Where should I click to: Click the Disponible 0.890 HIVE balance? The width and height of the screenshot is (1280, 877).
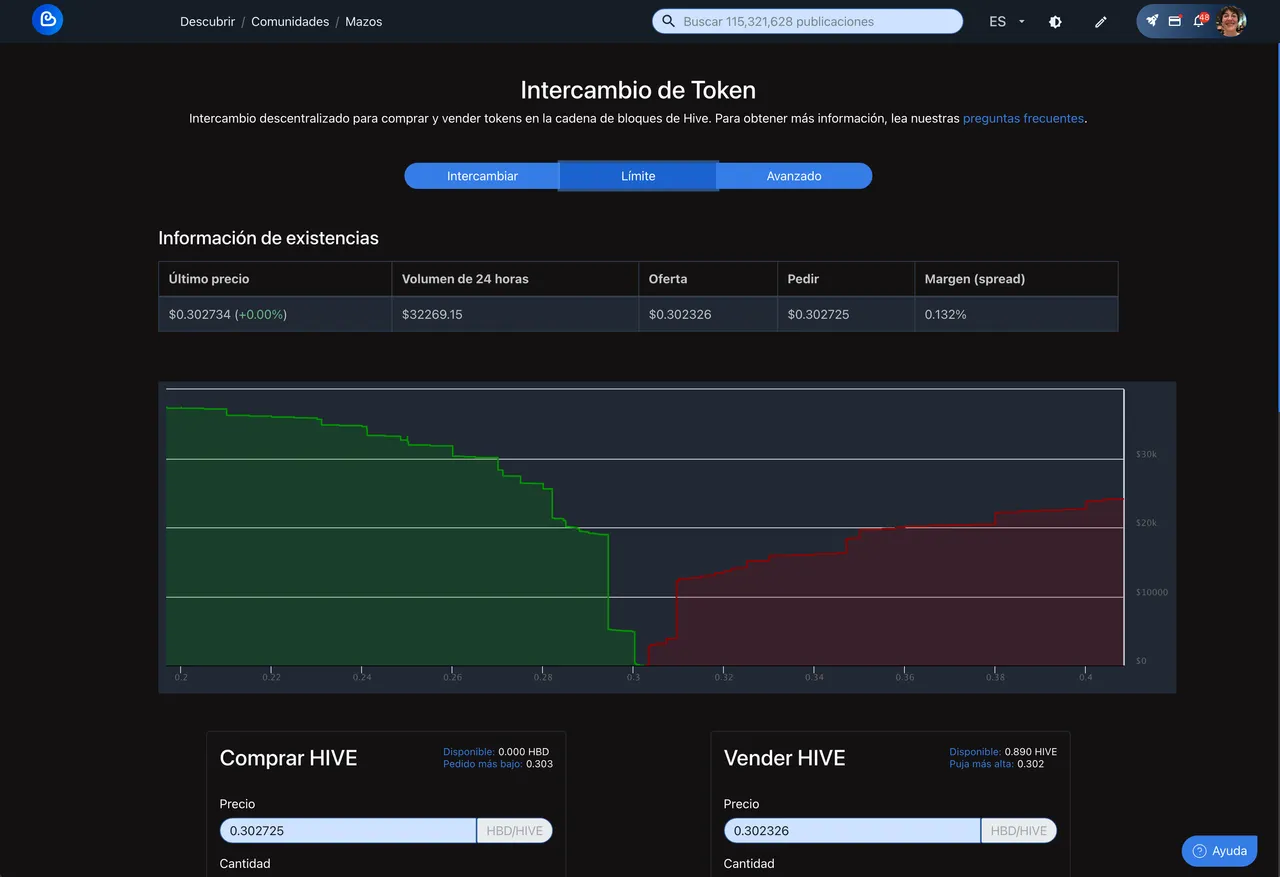point(1003,752)
